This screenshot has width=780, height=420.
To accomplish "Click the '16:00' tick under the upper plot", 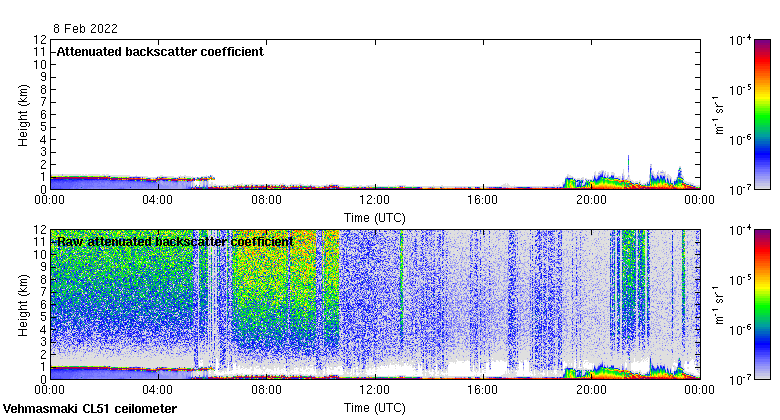I will pyautogui.click(x=483, y=200).
